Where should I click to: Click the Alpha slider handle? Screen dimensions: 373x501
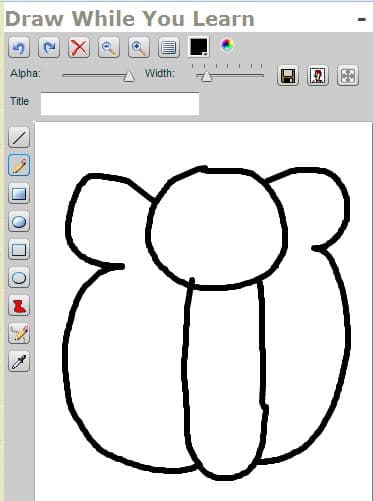(129, 76)
